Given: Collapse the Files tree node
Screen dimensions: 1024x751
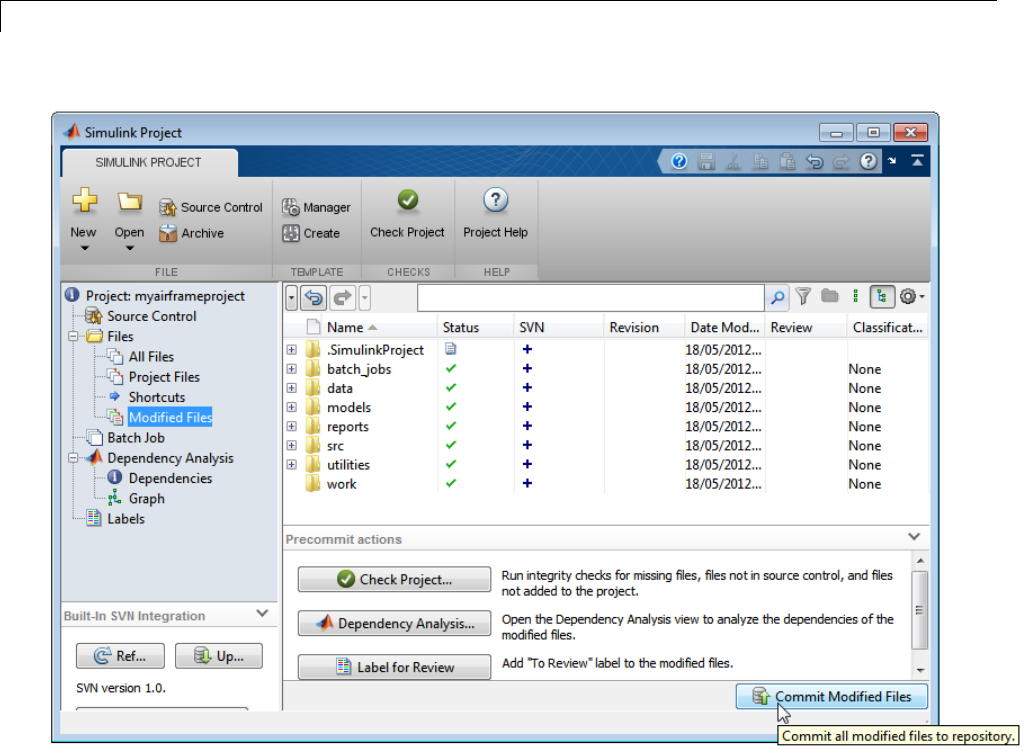Looking at the screenshot, I should coord(73,336).
